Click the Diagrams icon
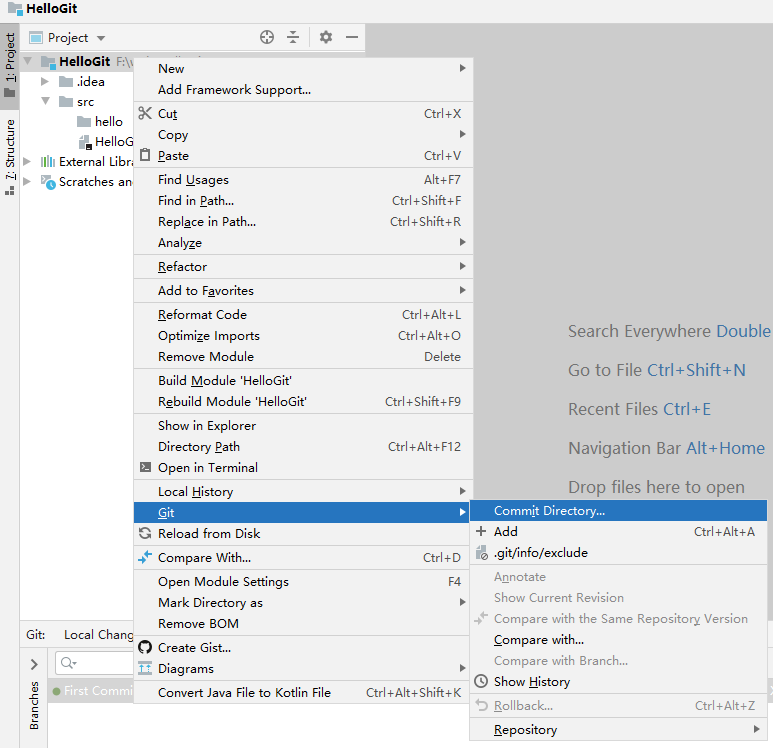Screen dimensions: 773x748 (145, 668)
